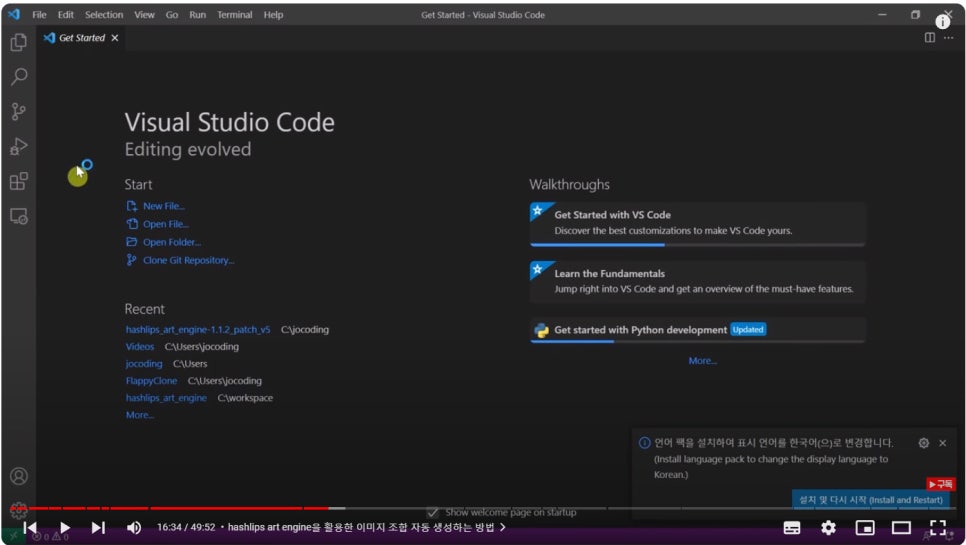
Task: Click More under Recent list
Action: (x=140, y=415)
